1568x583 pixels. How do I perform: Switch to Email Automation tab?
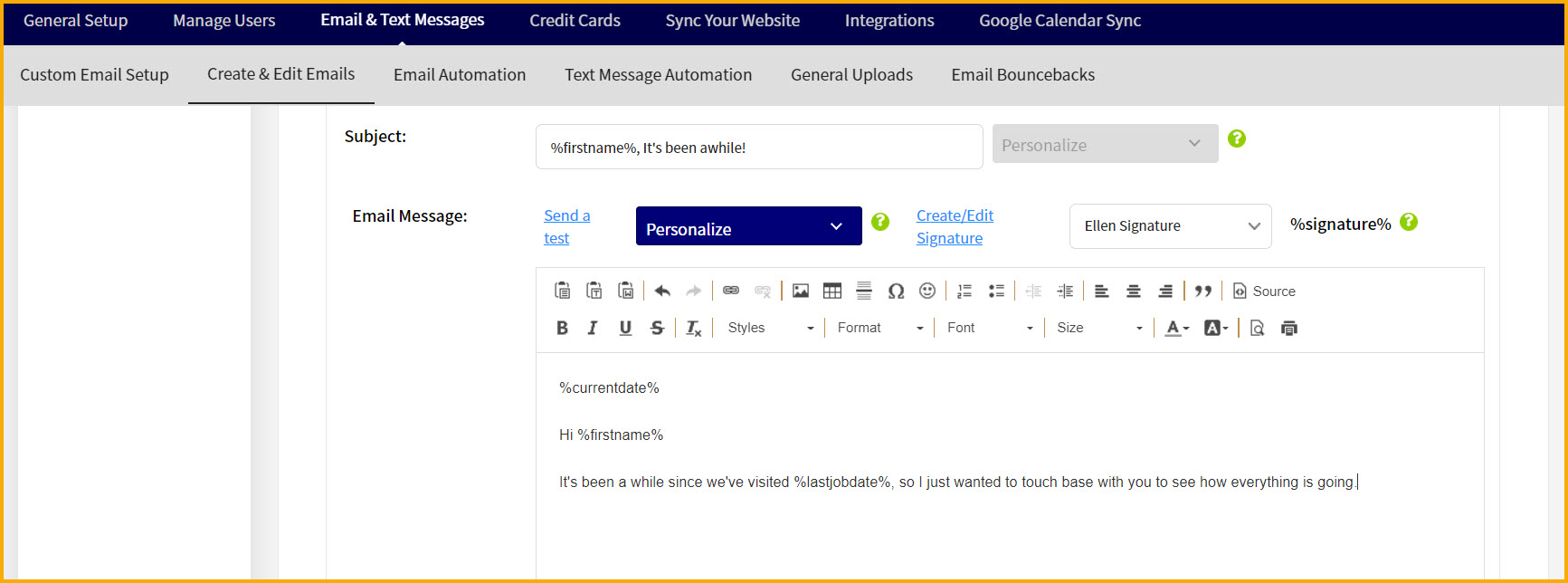460,75
